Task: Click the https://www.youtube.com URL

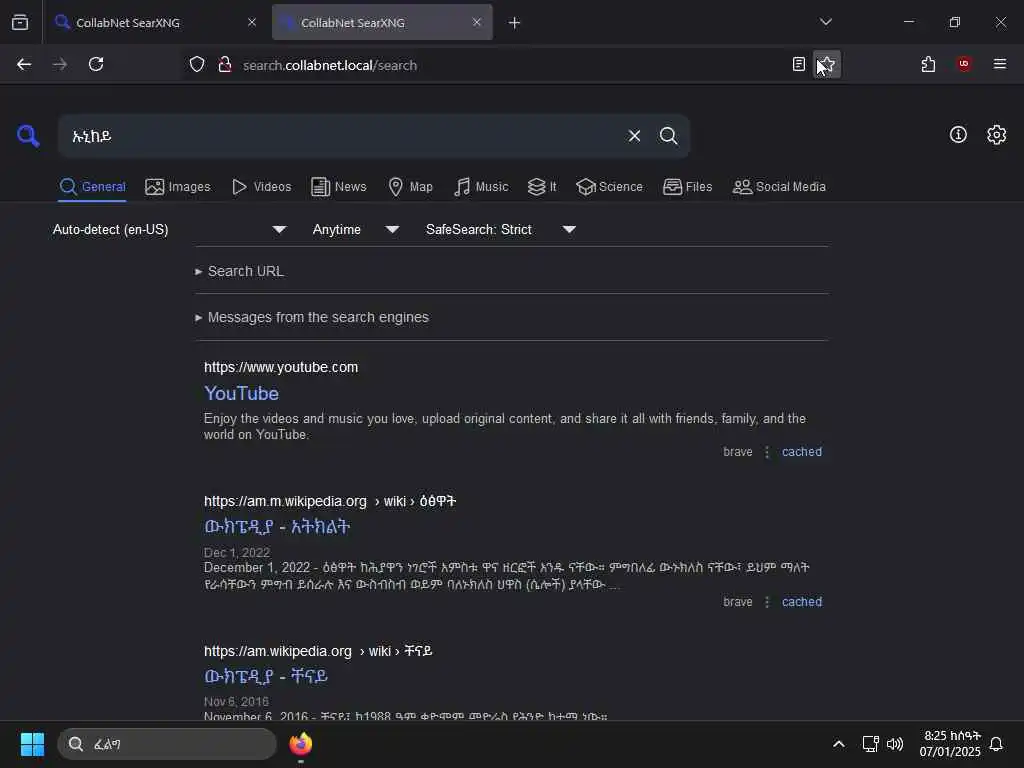Action: pos(281,367)
